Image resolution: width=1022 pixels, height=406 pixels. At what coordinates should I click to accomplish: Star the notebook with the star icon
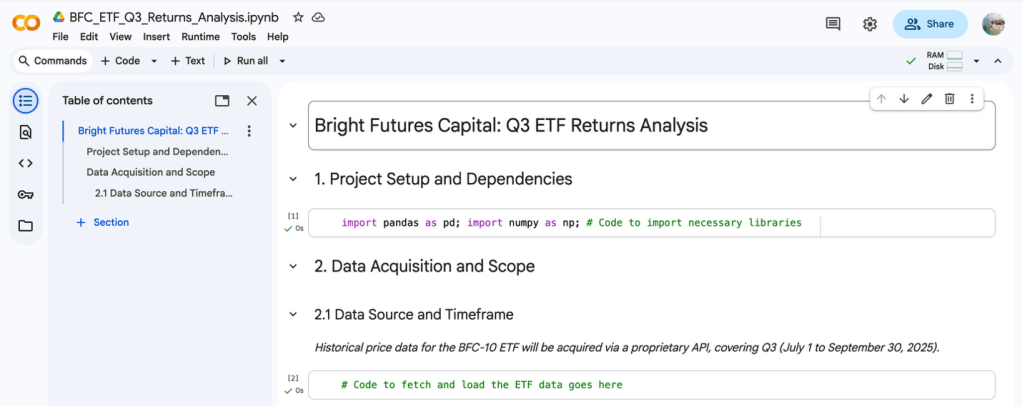pyautogui.click(x=298, y=18)
